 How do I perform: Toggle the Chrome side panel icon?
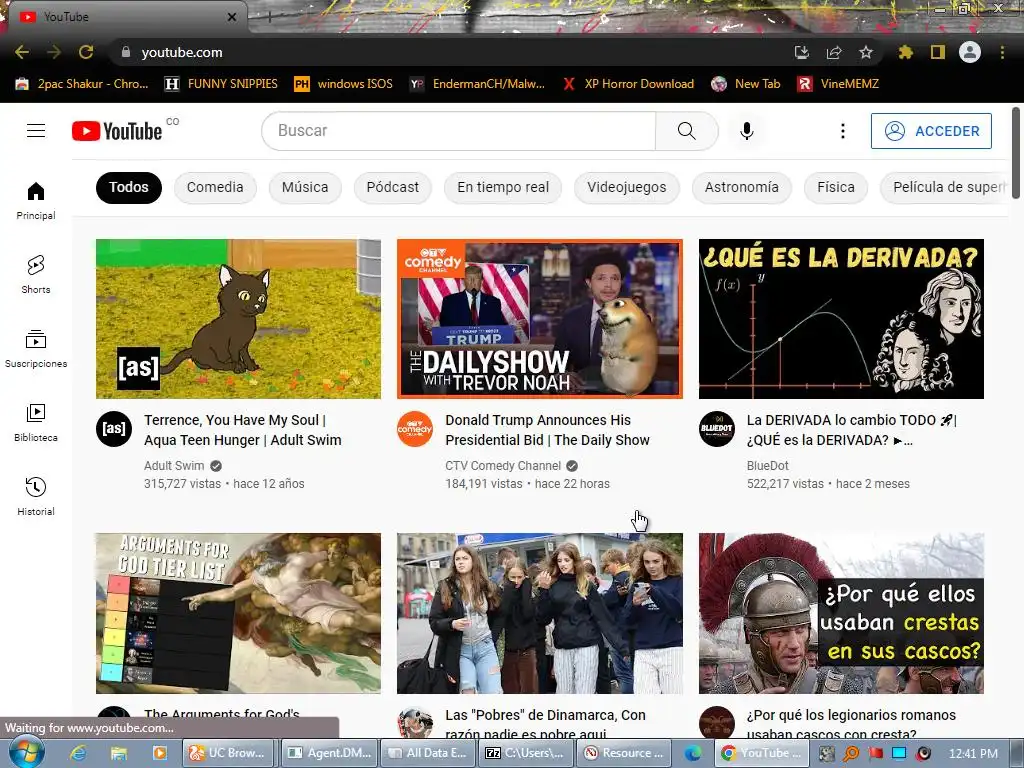point(938,52)
